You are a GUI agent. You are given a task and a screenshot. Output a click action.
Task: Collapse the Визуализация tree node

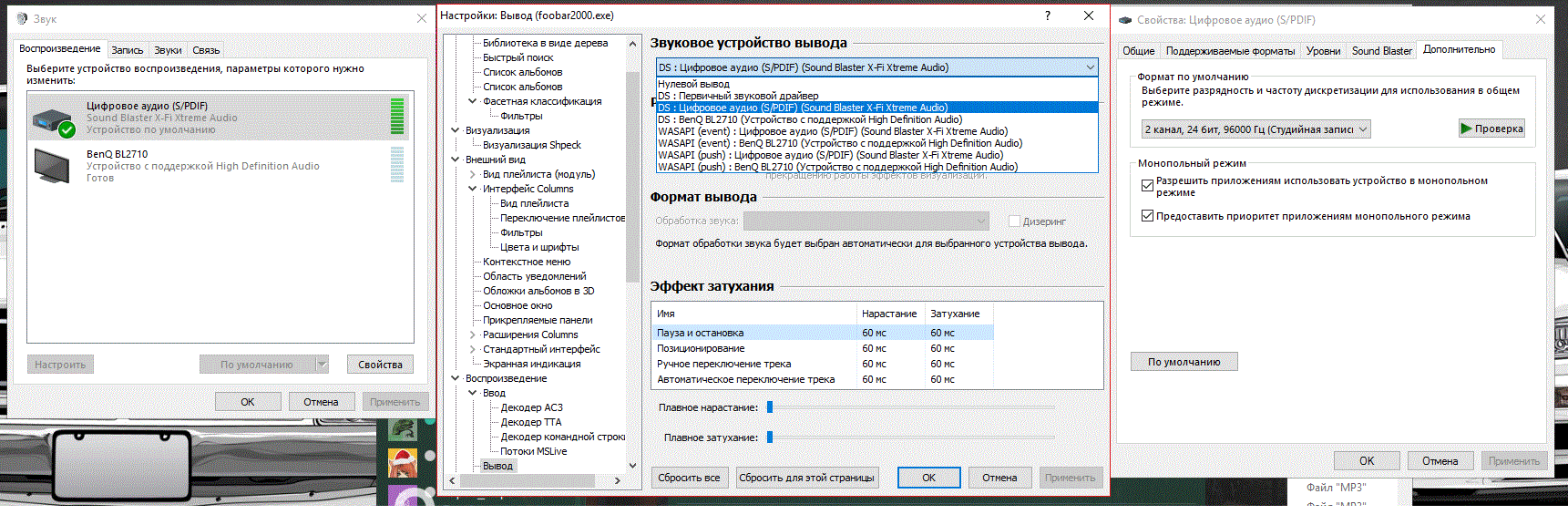[x=456, y=130]
